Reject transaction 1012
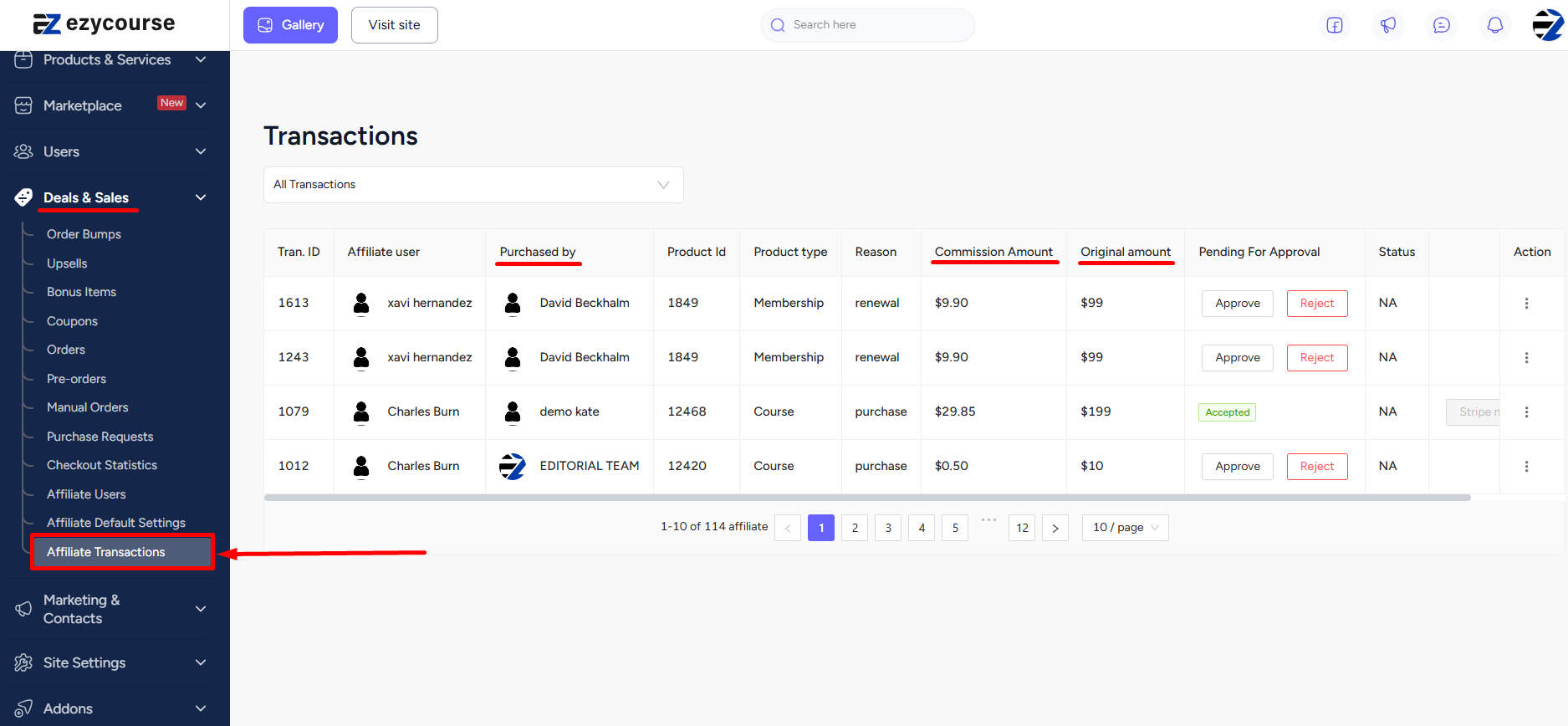Viewport: 1568px width, 726px height. [1317, 467]
